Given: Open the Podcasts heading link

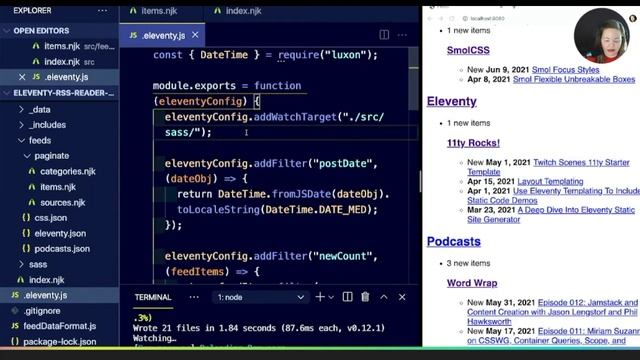Looking at the screenshot, I should coord(454,242).
